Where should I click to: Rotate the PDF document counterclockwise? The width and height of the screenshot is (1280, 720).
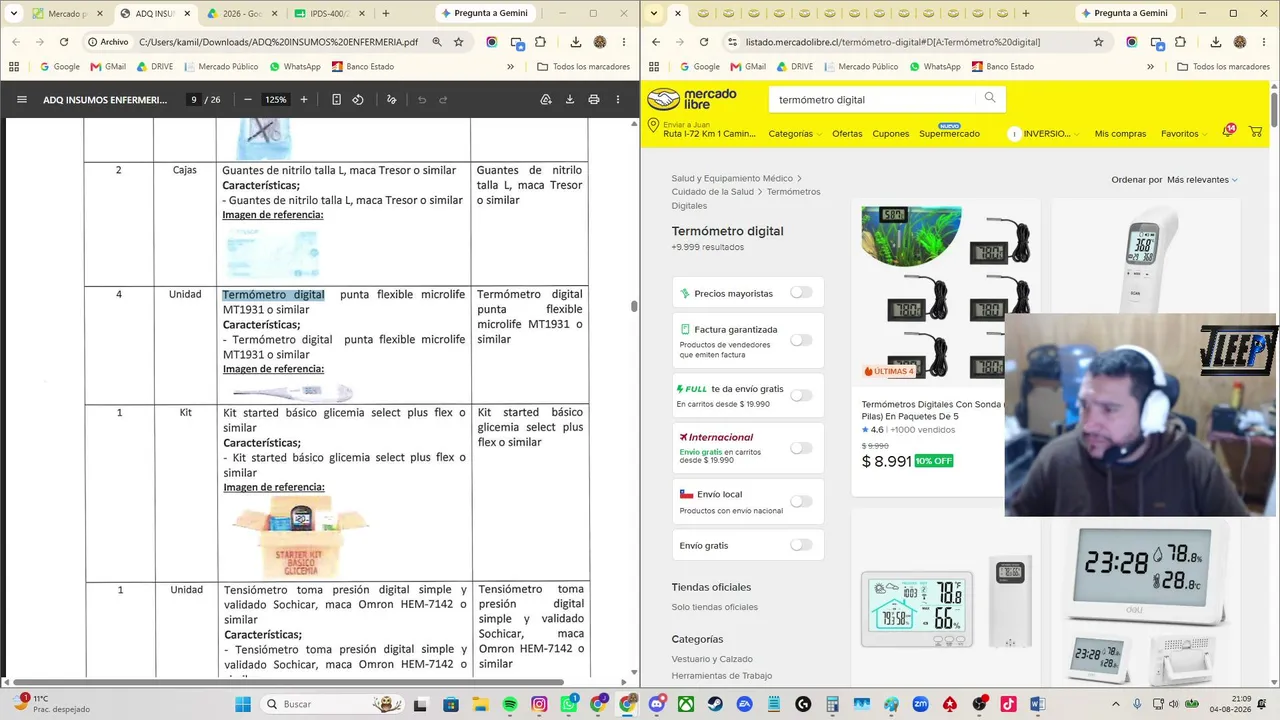[358, 100]
